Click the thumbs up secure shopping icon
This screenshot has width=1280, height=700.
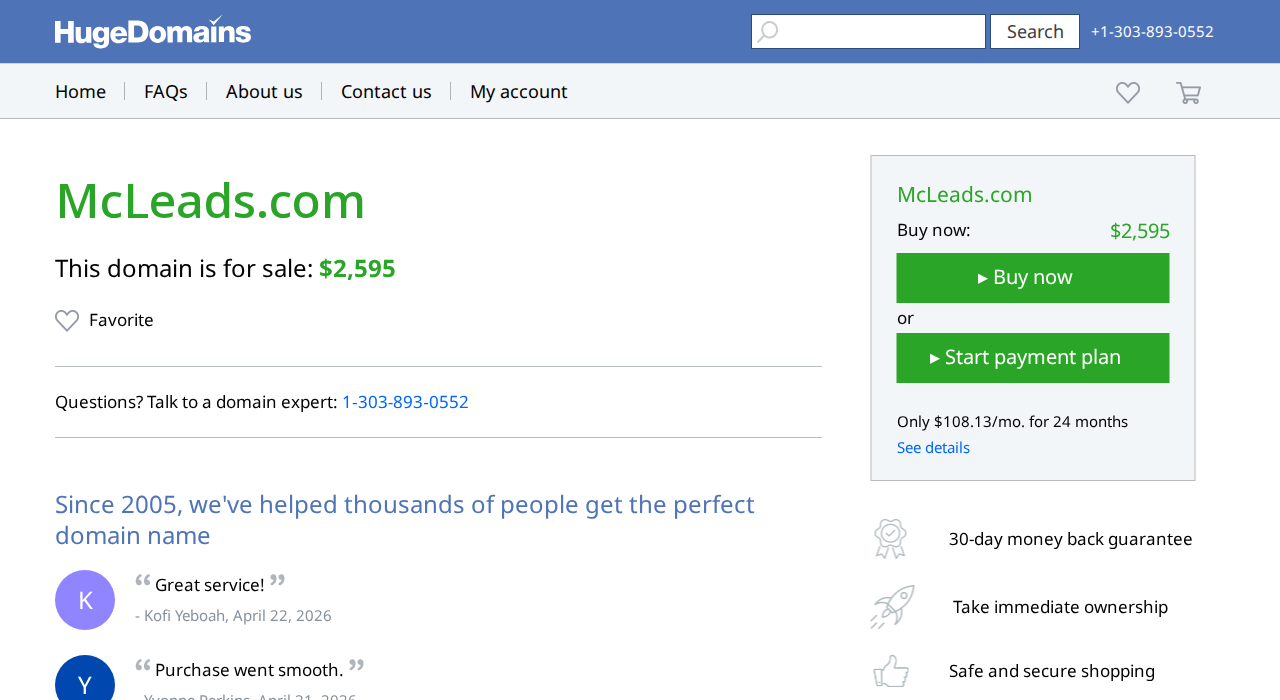(891, 671)
